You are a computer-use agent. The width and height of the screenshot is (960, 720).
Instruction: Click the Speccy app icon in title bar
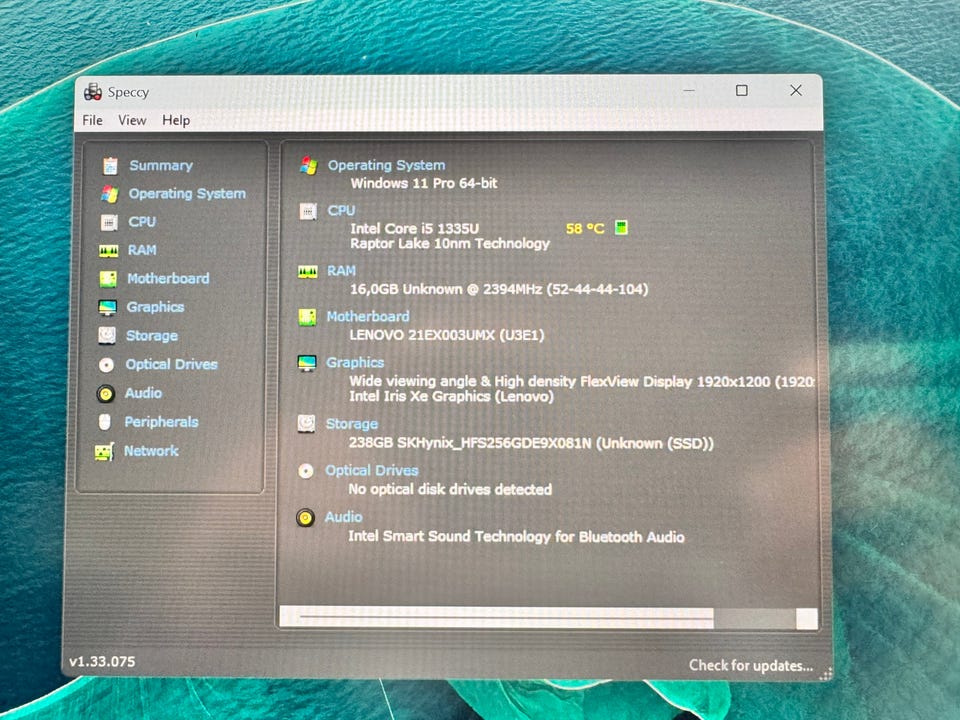(x=93, y=92)
